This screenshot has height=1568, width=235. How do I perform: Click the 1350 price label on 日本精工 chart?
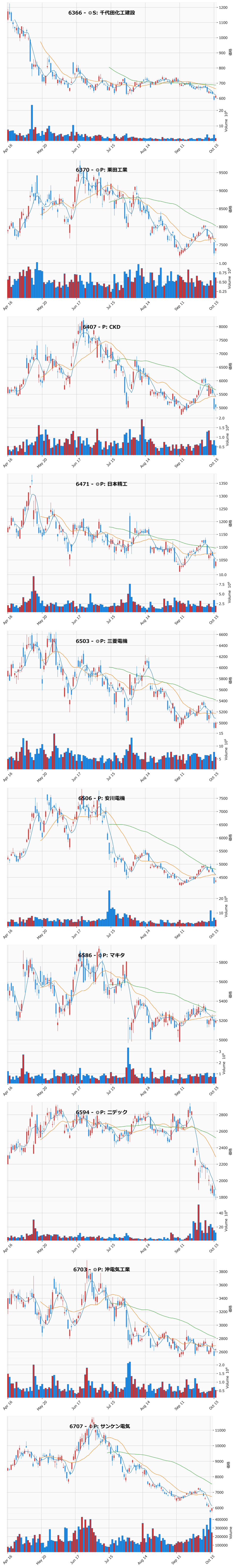[x=223, y=483]
